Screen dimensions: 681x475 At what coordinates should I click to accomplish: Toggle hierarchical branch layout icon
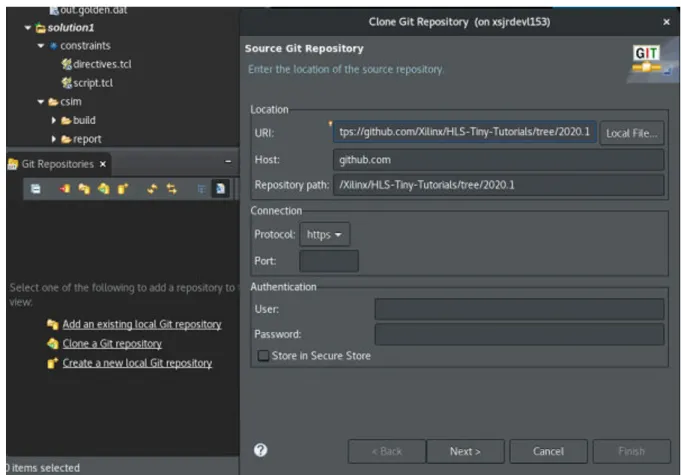point(201,189)
